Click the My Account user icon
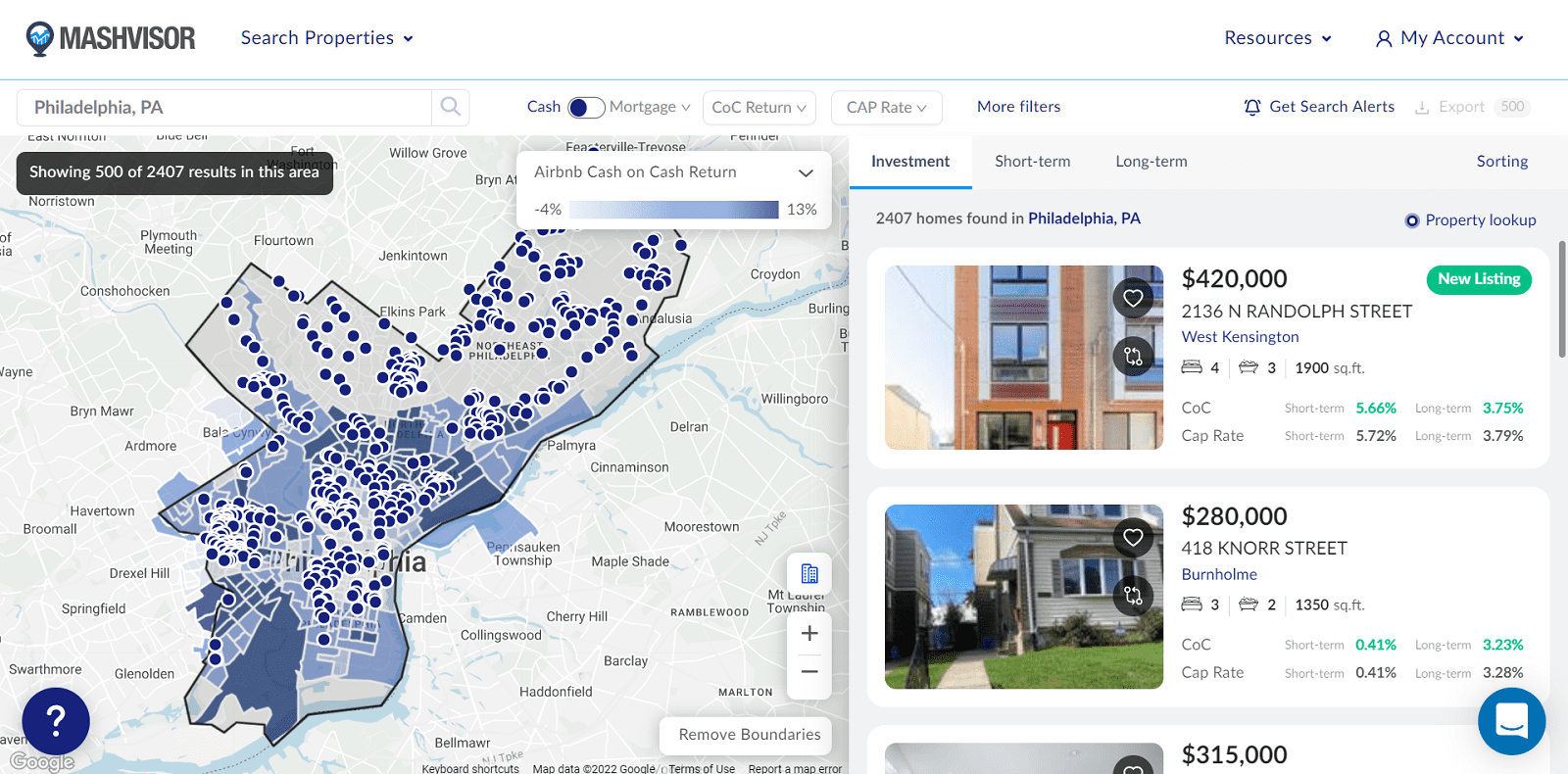This screenshot has width=1568, height=774. tap(1384, 38)
